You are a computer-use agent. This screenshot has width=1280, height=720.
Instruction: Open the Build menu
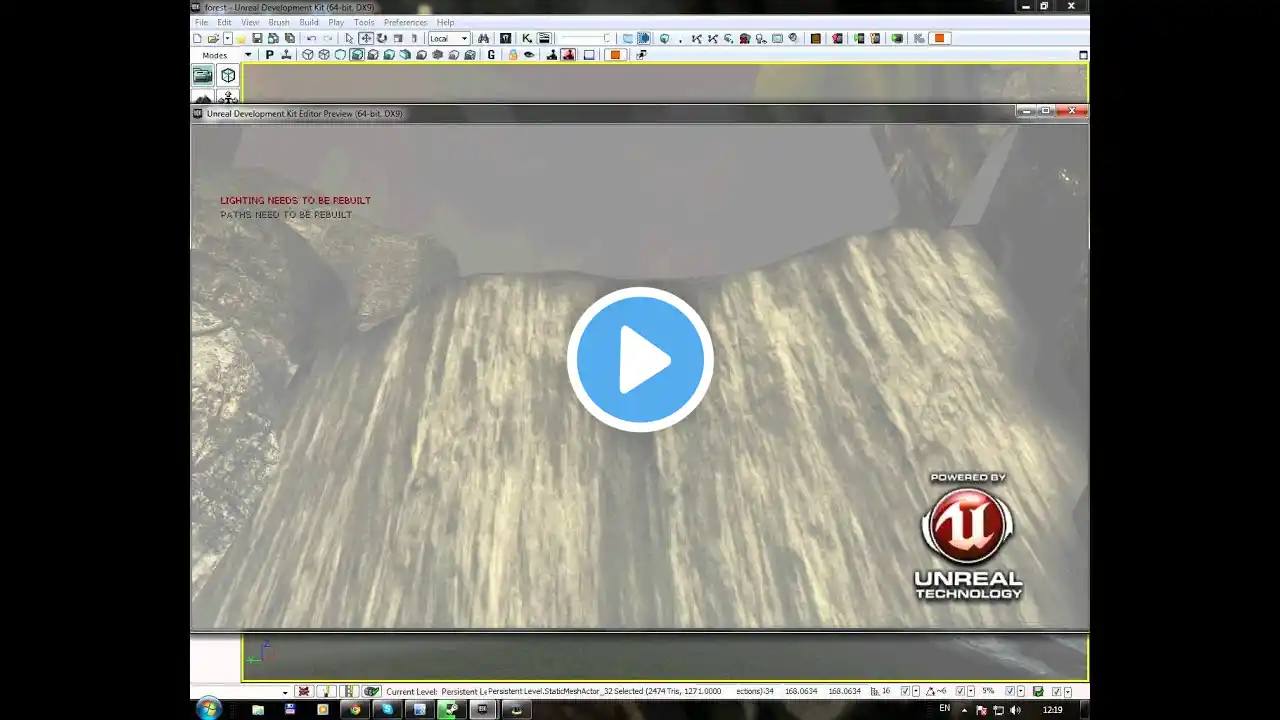coord(309,22)
